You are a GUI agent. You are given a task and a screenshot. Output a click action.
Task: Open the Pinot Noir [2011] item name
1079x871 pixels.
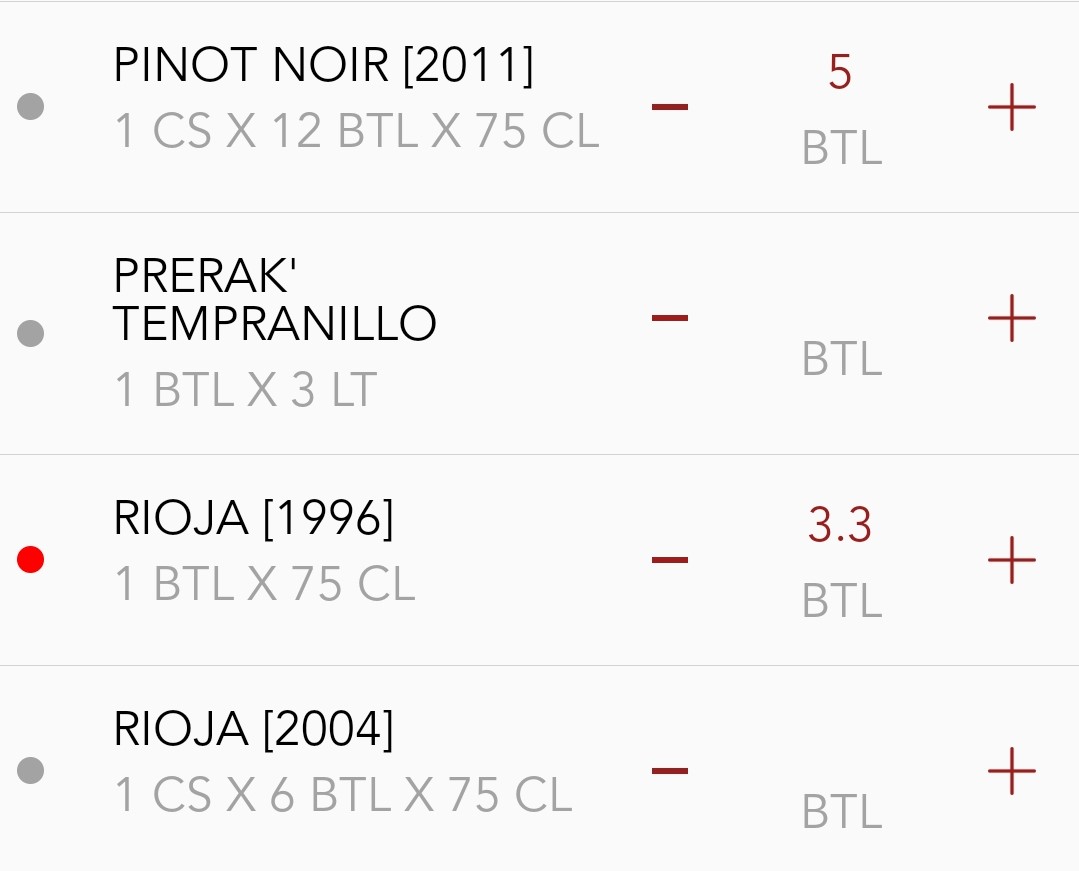323,67
